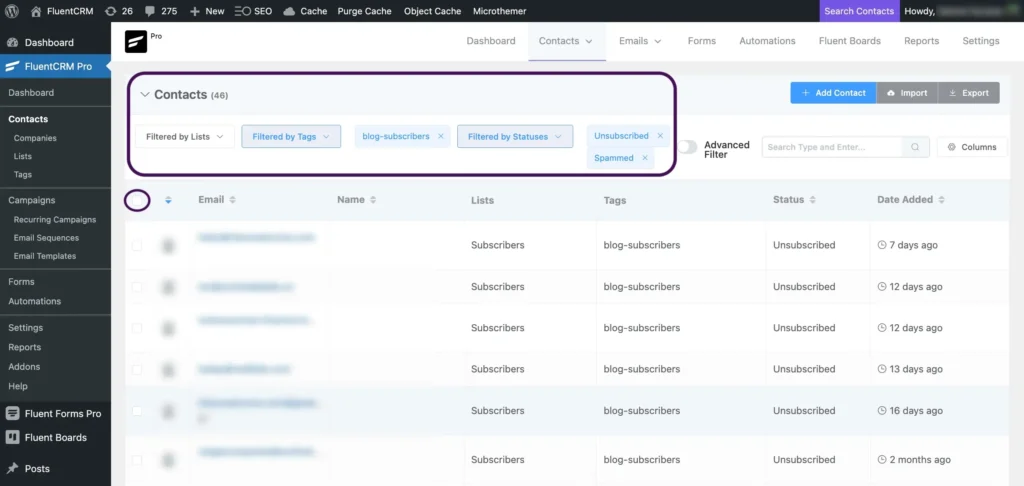Open the comments icon showing 275
This screenshot has height=486, width=1024.
pos(161,11)
